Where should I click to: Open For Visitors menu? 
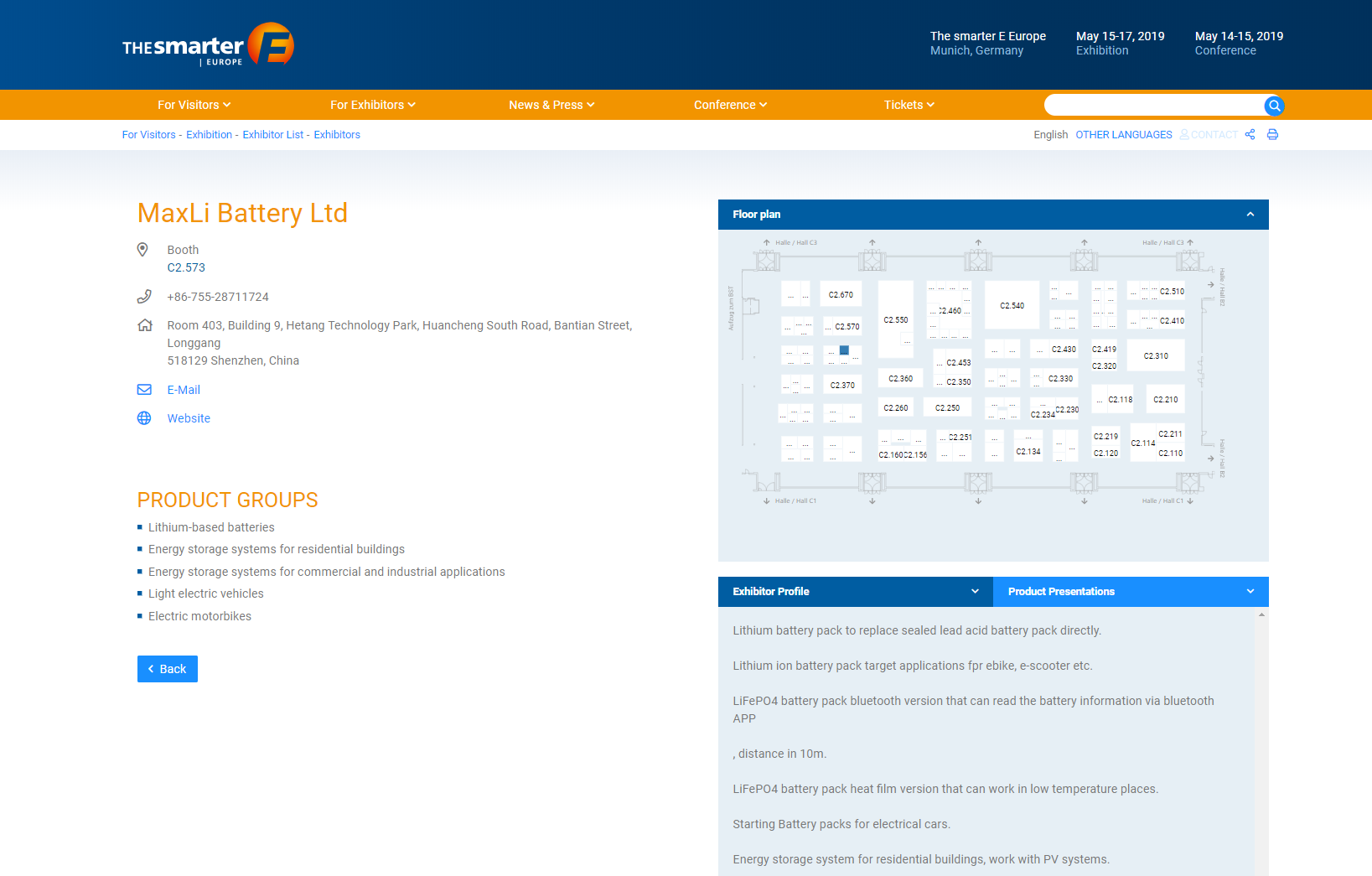pos(194,105)
